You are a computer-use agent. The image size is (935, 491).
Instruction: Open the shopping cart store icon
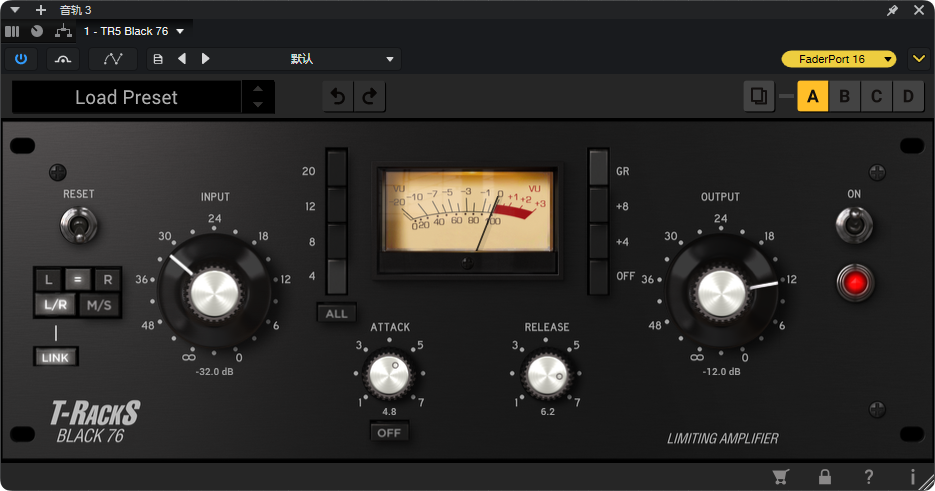[781, 476]
